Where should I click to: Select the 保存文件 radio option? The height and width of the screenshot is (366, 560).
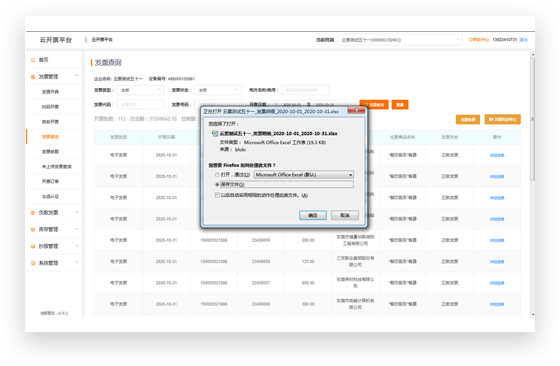[x=217, y=185]
